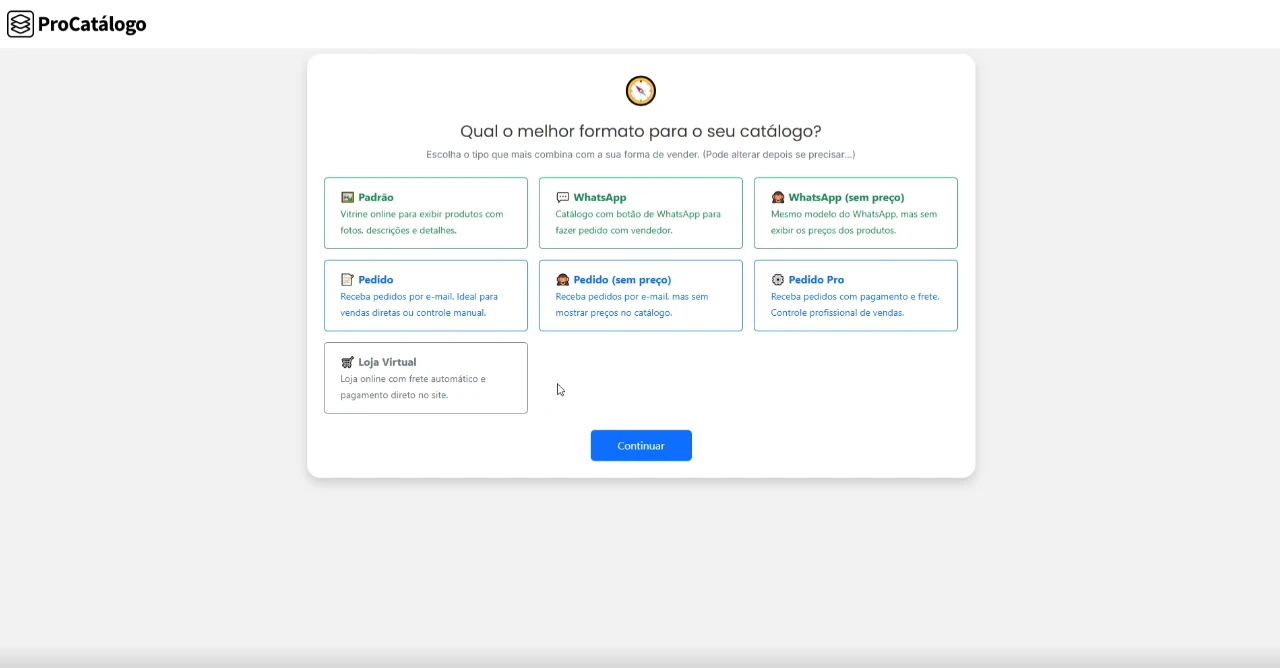The height and width of the screenshot is (668, 1280).
Task: Click the notepad icon beside Pedido
Action: click(x=347, y=280)
